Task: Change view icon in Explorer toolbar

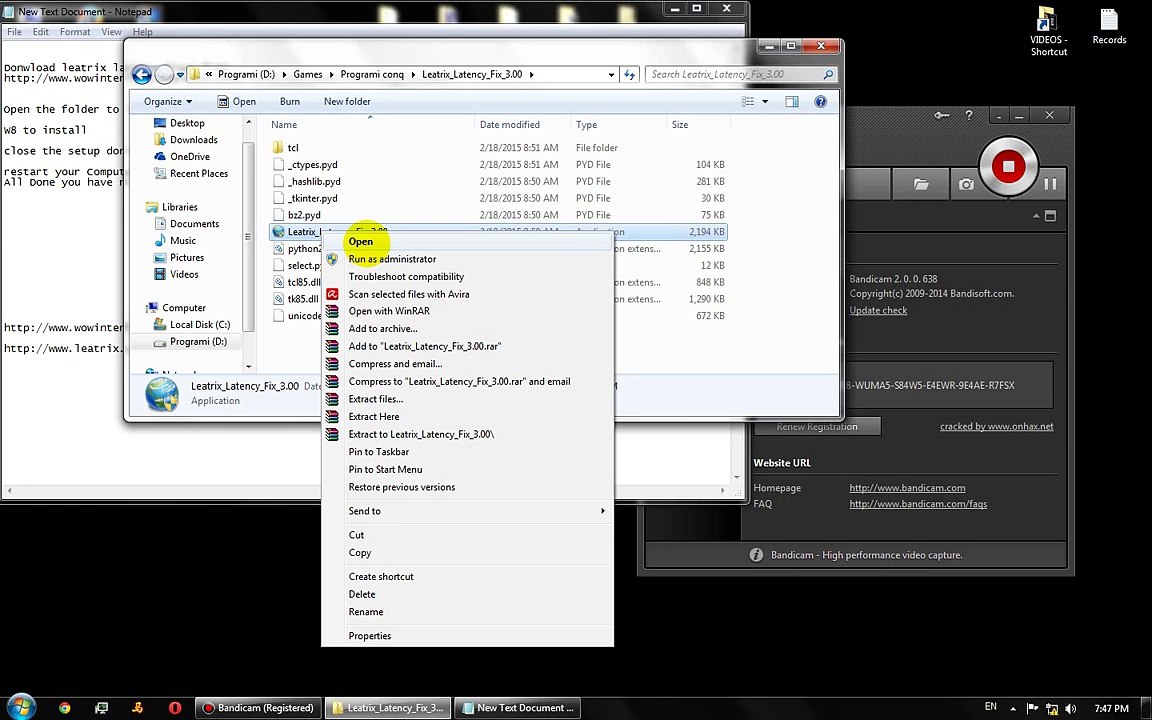Action: click(748, 101)
